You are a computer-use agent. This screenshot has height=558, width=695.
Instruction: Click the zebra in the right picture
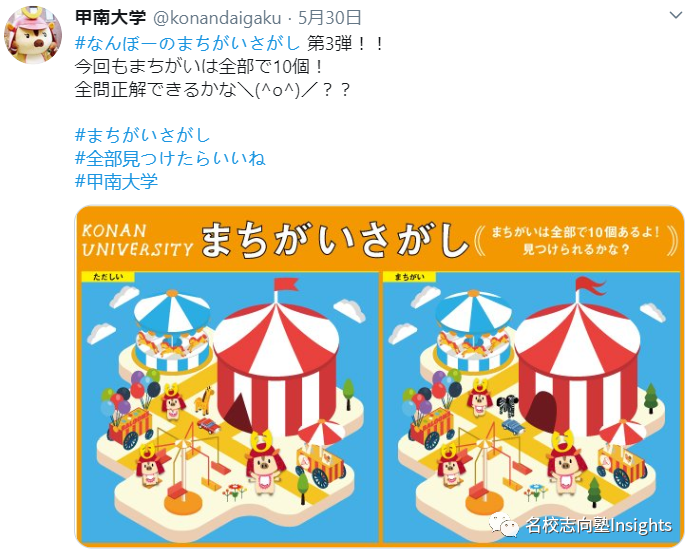[506, 405]
